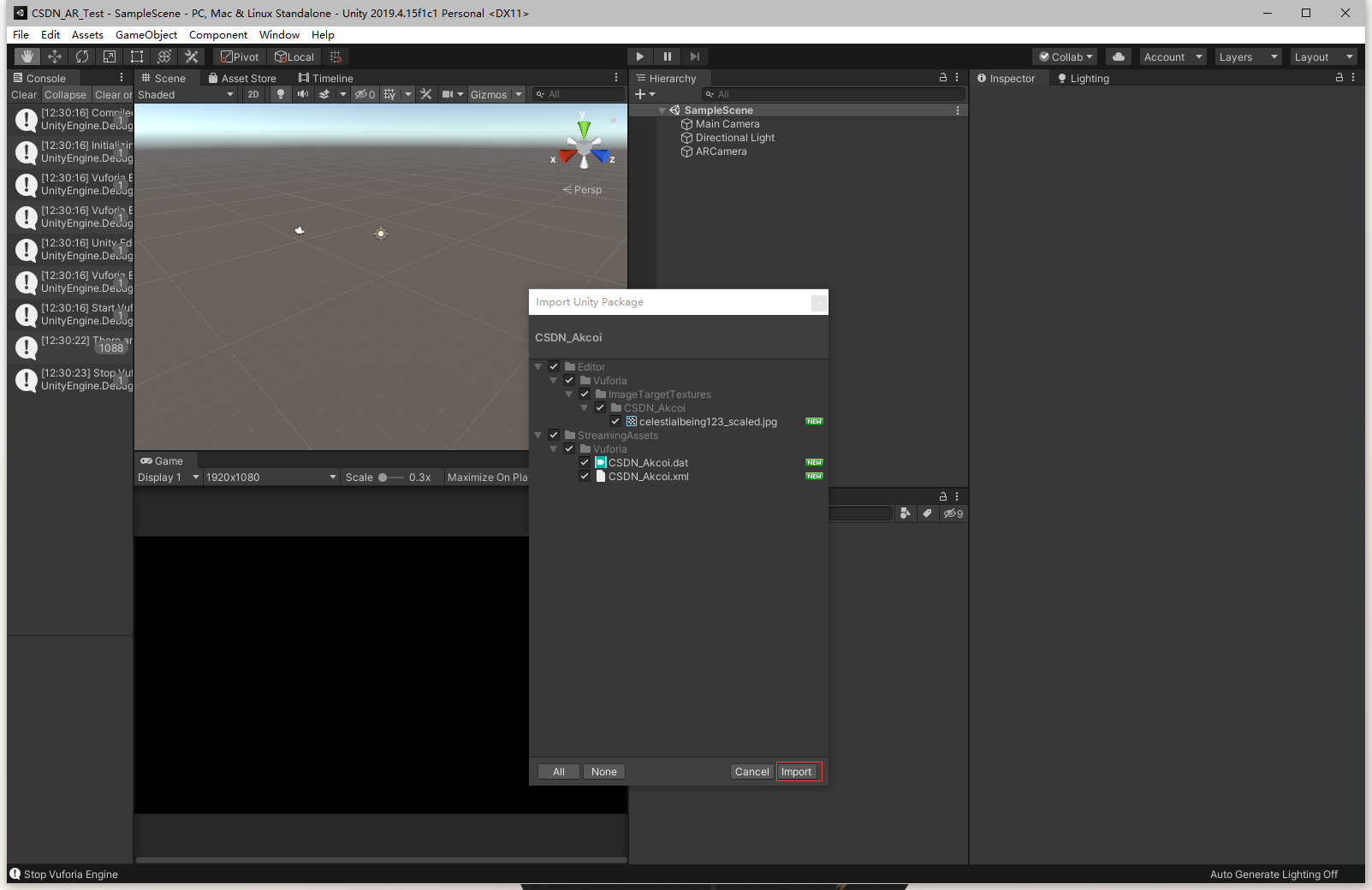
Task: Select the Rotate tool
Action: 81,56
